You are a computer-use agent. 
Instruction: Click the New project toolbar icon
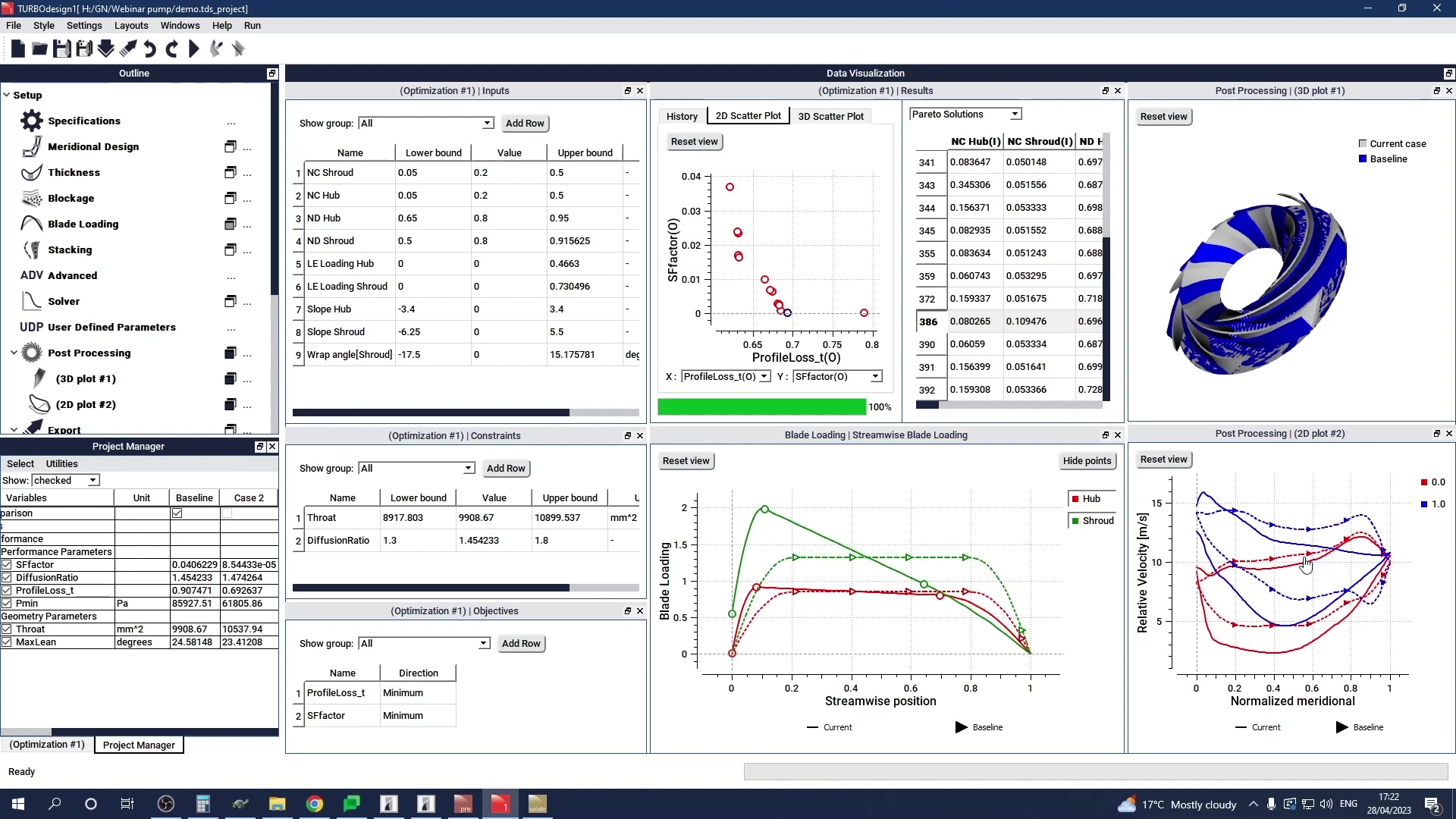click(x=17, y=49)
